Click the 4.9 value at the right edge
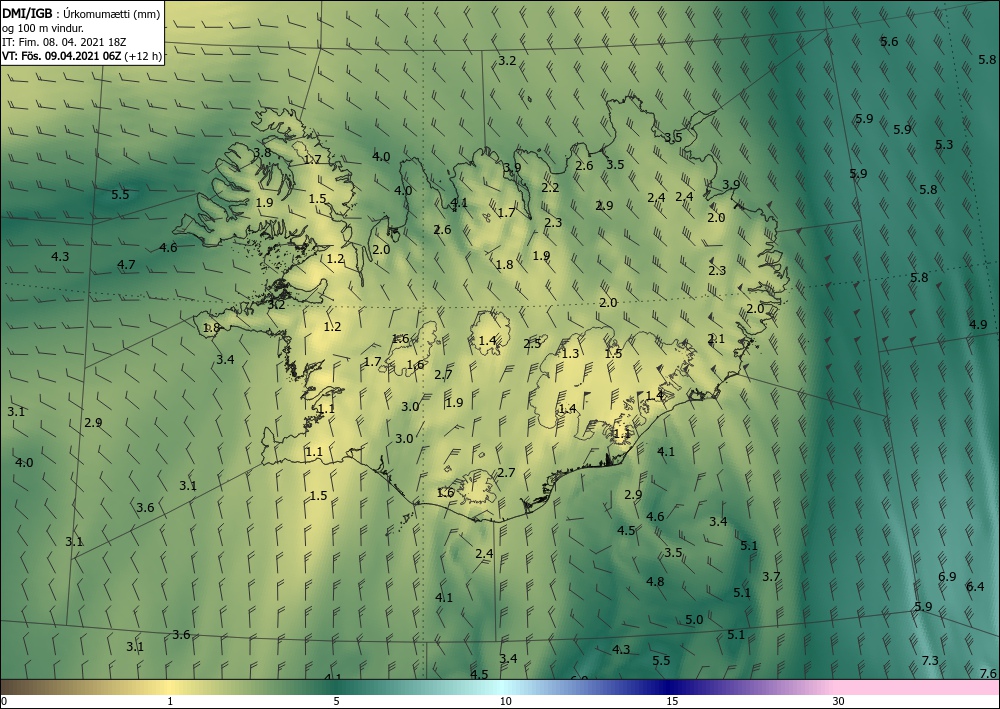 coord(978,325)
